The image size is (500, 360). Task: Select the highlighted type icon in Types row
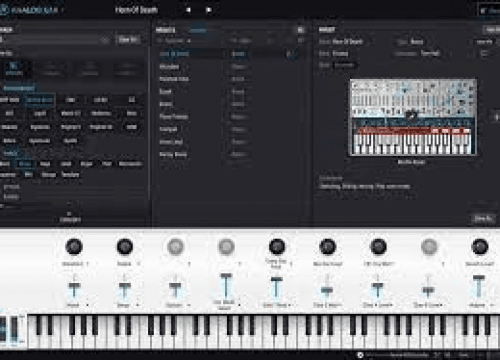pos(14,68)
